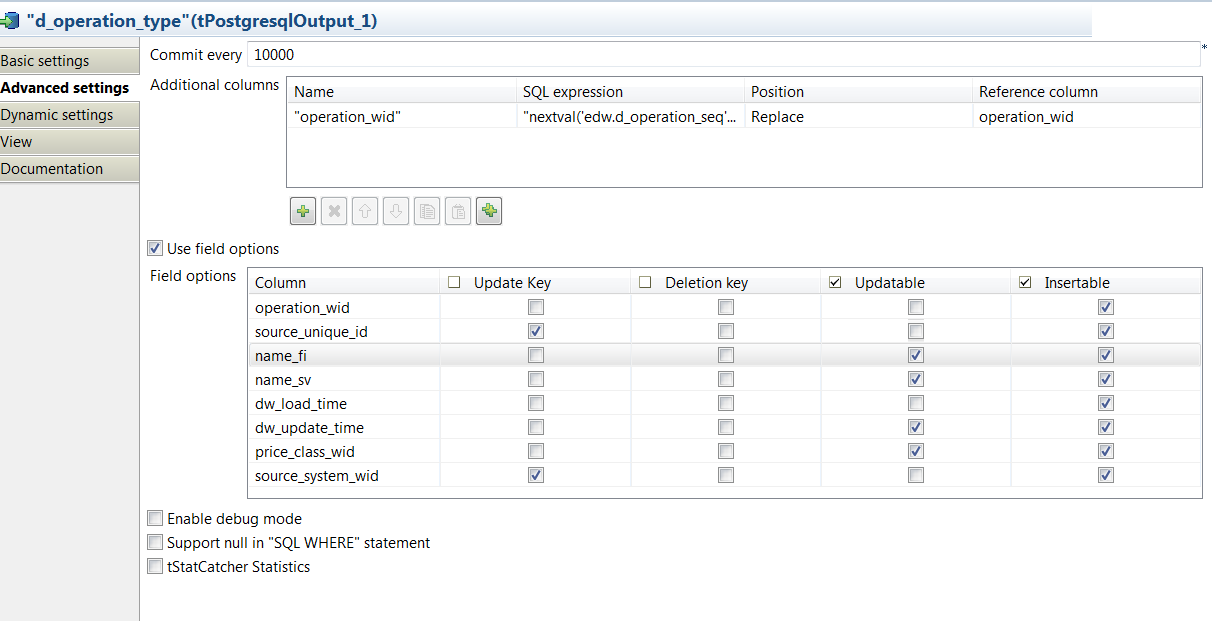This screenshot has width=1212, height=621.
Task: Select name_fi in Field options
Action: point(344,355)
